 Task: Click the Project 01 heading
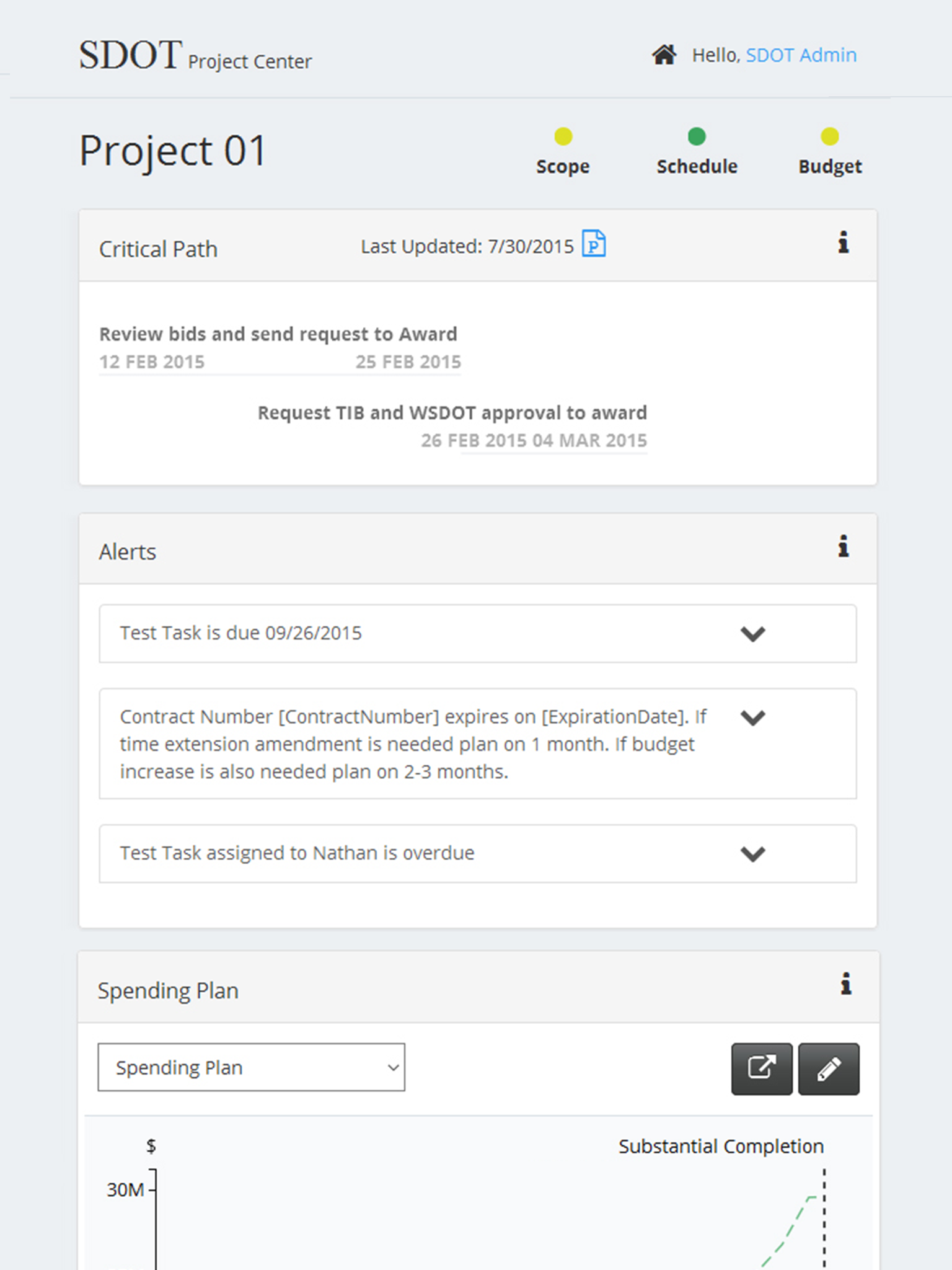(173, 151)
